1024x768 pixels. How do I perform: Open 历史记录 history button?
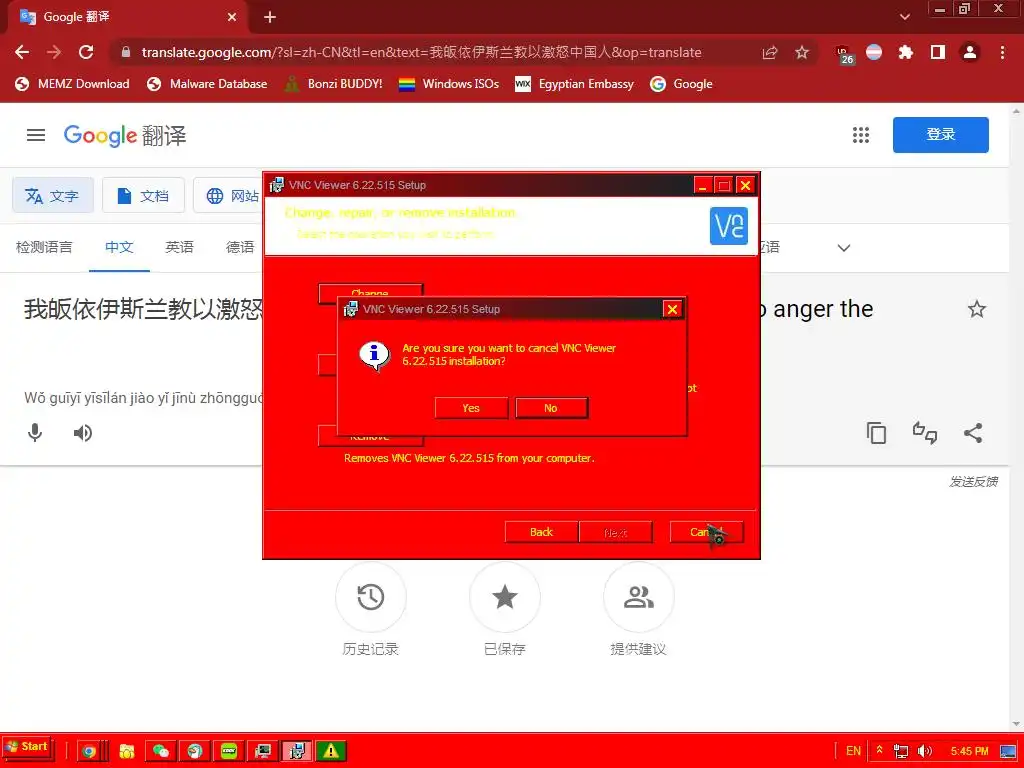pyautogui.click(x=370, y=597)
